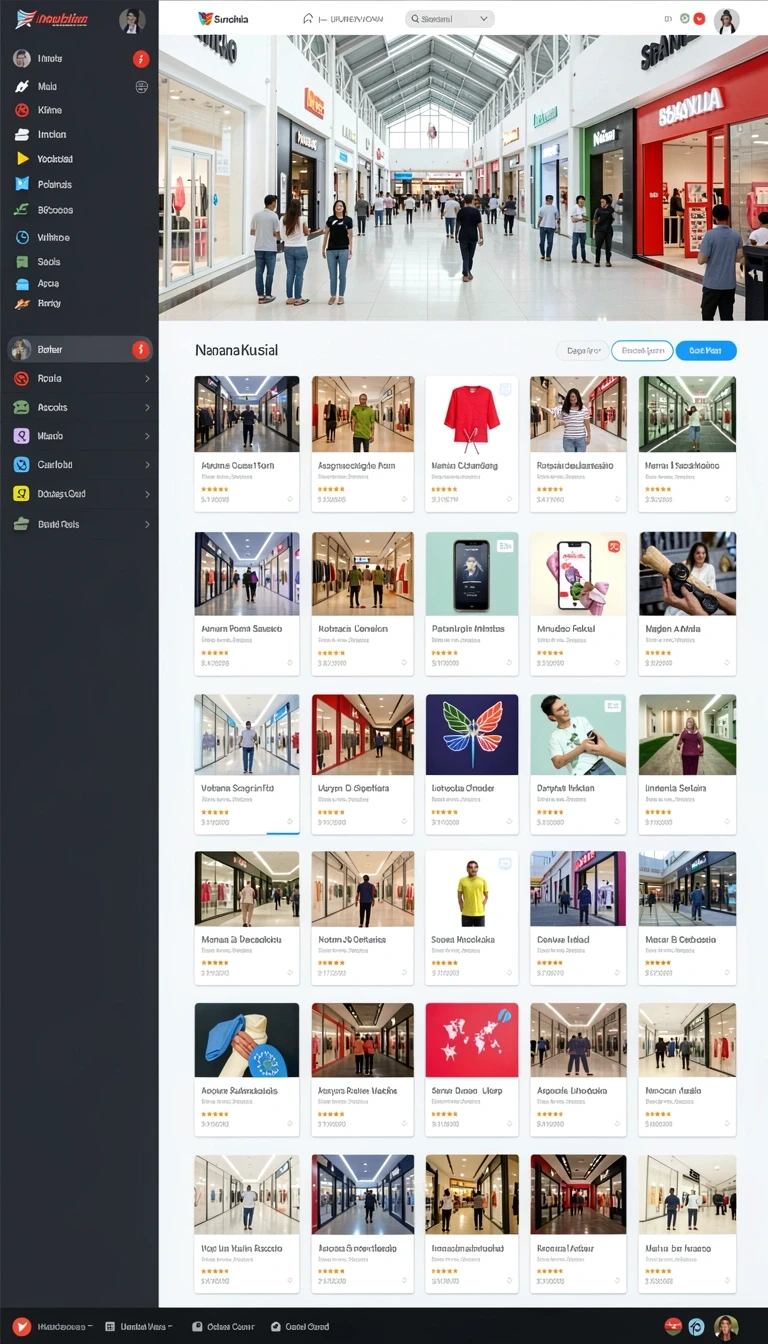The width and height of the screenshot is (768, 1344).
Task: Open the phone with pink flower thumbnail
Action: tap(578, 574)
